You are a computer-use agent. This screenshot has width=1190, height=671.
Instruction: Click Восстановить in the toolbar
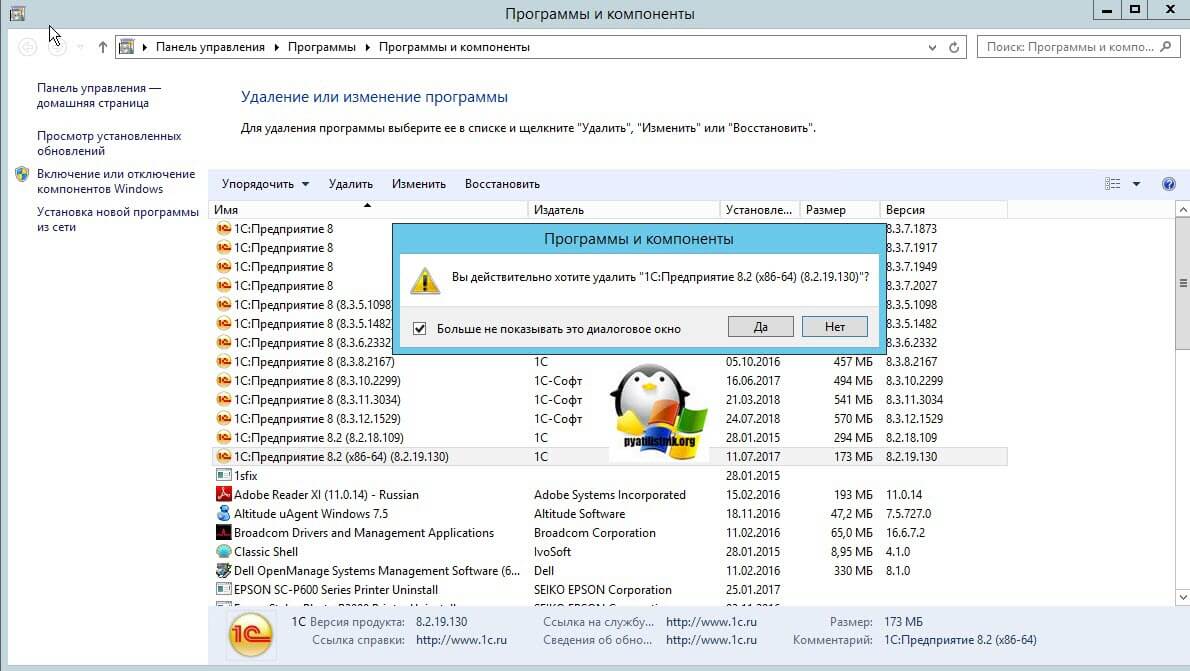[x=502, y=184]
